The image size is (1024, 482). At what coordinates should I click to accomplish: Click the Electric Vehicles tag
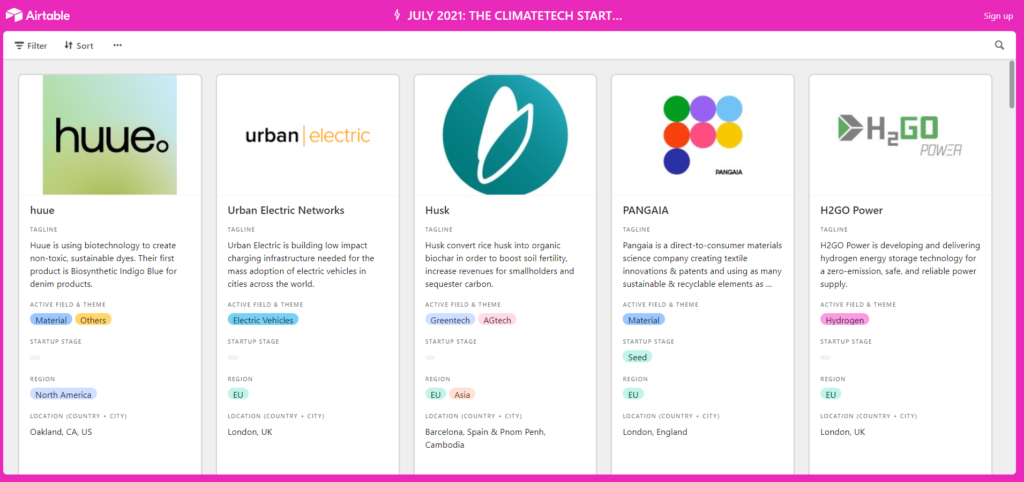[263, 320]
